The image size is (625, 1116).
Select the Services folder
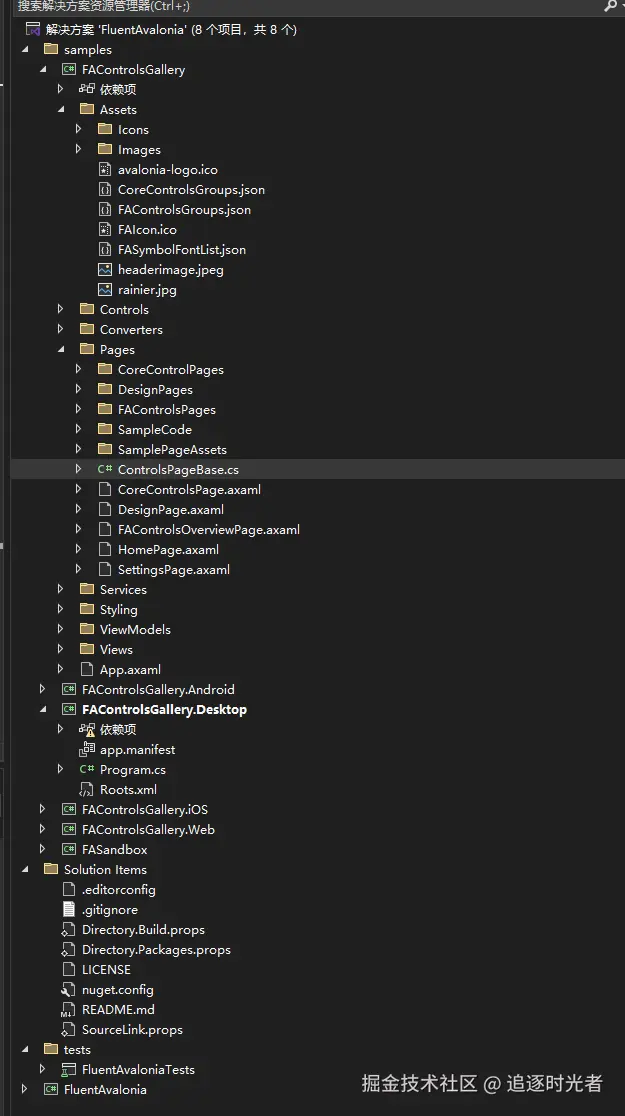123,589
